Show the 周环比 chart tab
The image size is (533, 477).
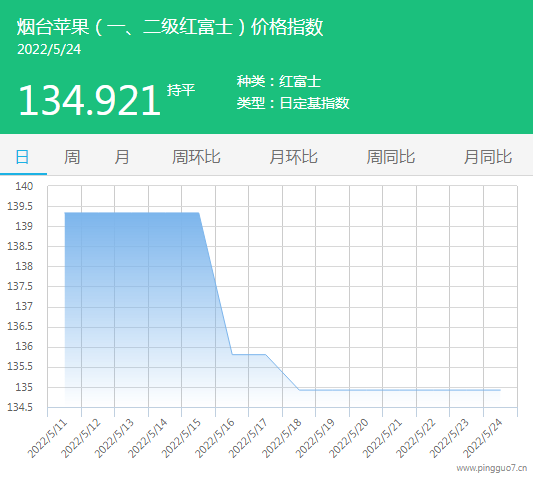pyautogui.click(x=196, y=157)
